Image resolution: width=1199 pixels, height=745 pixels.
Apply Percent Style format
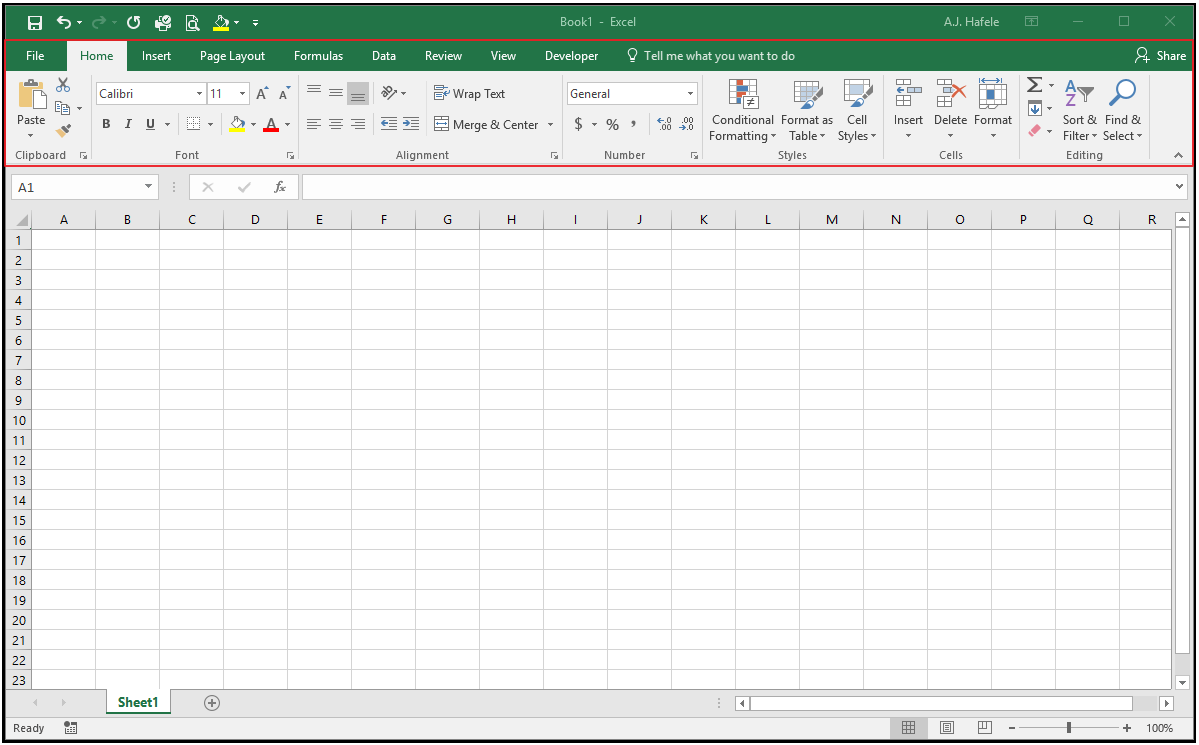pyautogui.click(x=612, y=124)
